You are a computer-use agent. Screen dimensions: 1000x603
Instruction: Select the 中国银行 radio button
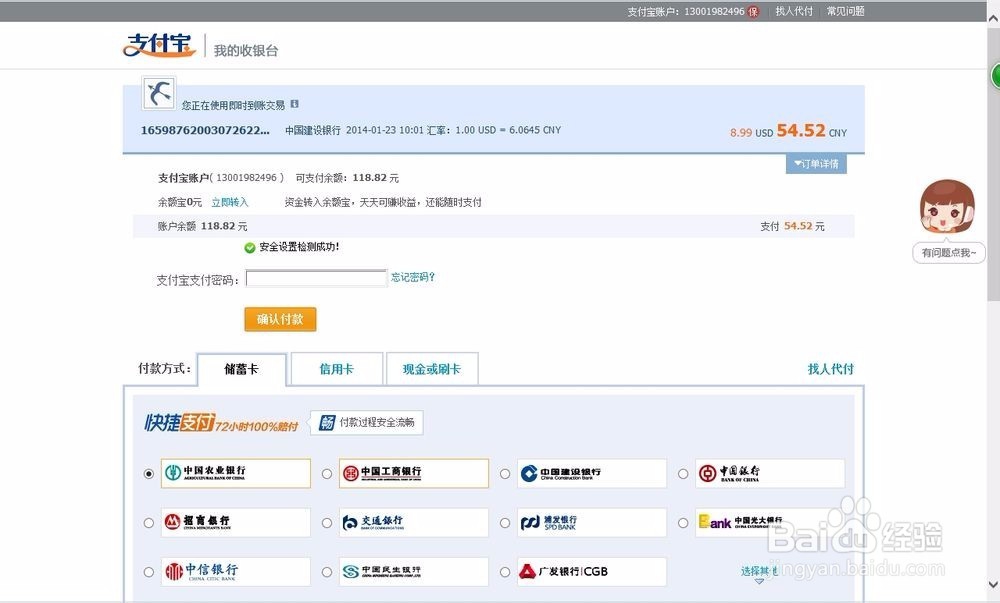683,474
